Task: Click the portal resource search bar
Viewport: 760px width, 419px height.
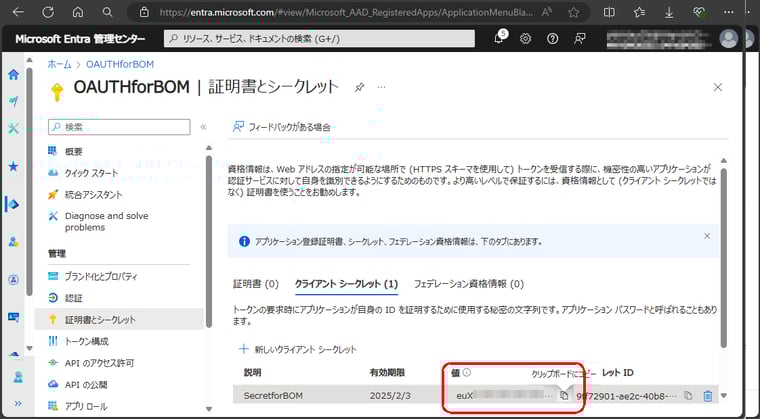Action: pyautogui.click(x=319, y=39)
